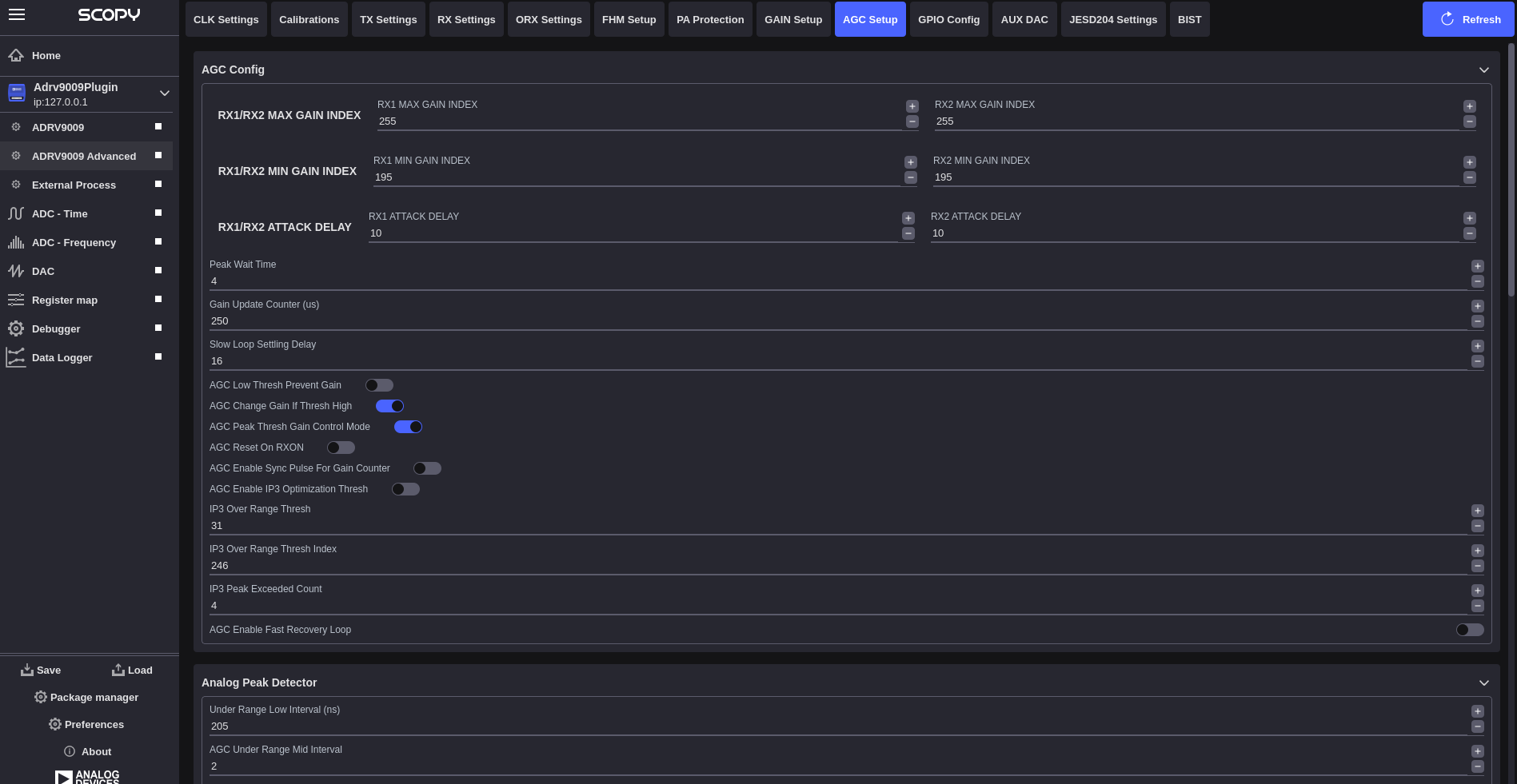
Task: Click the Save icon
Action: 27,670
